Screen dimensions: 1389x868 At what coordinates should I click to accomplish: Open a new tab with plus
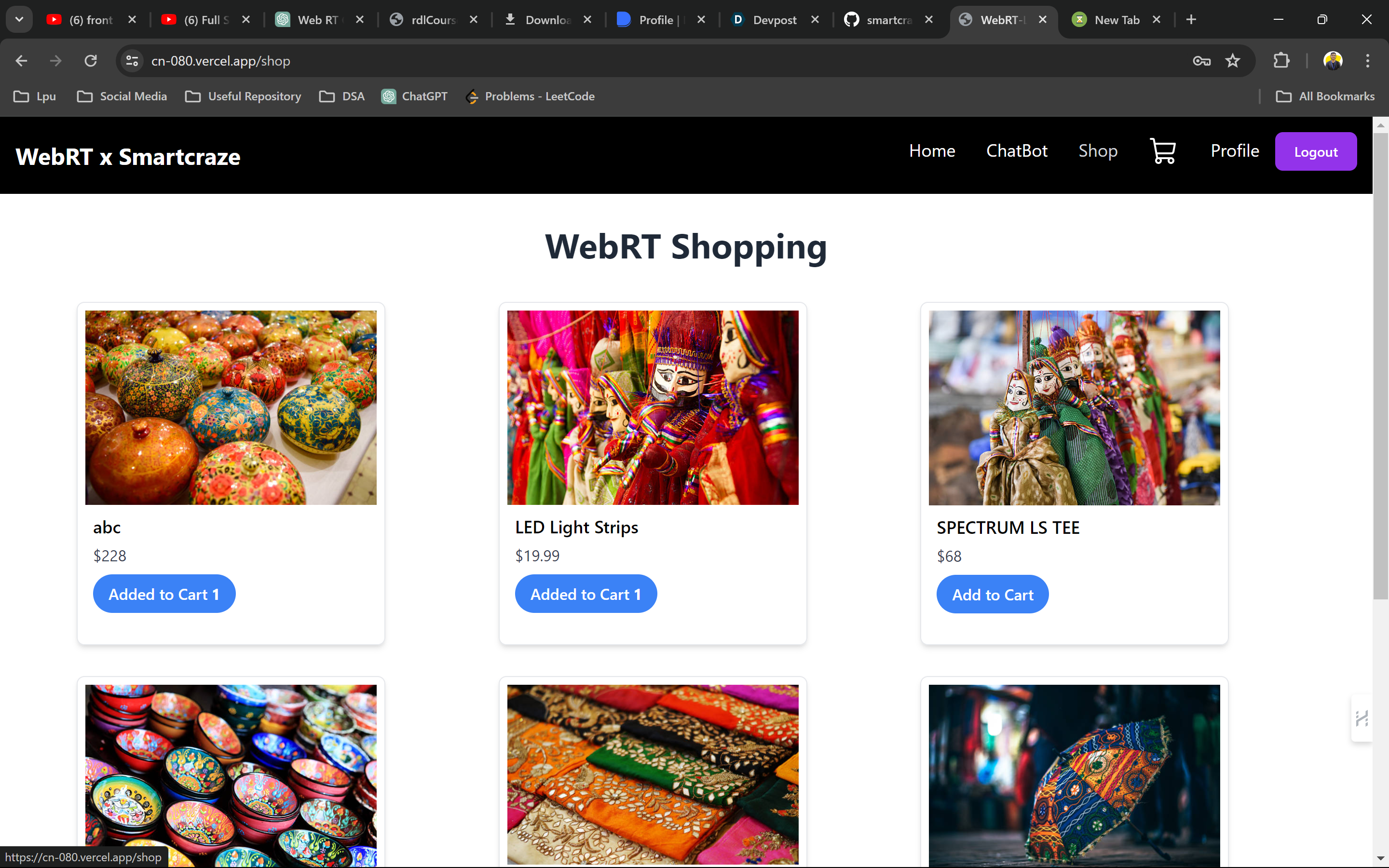click(1191, 19)
